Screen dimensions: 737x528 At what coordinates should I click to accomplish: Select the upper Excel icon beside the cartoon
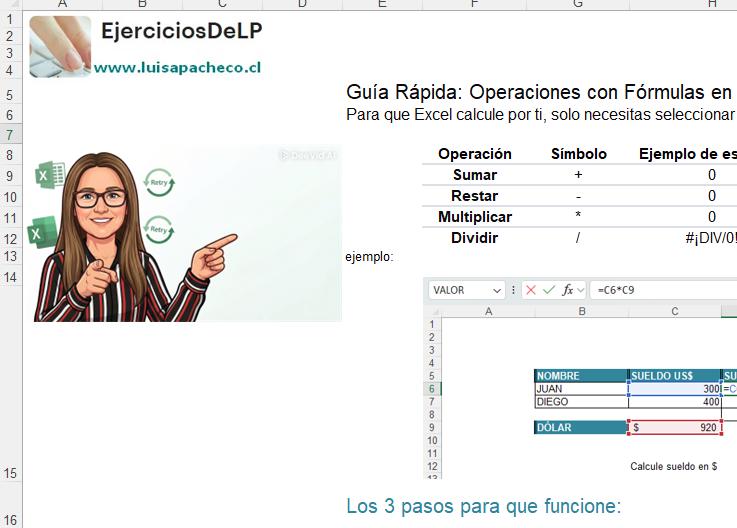click(x=50, y=175)
